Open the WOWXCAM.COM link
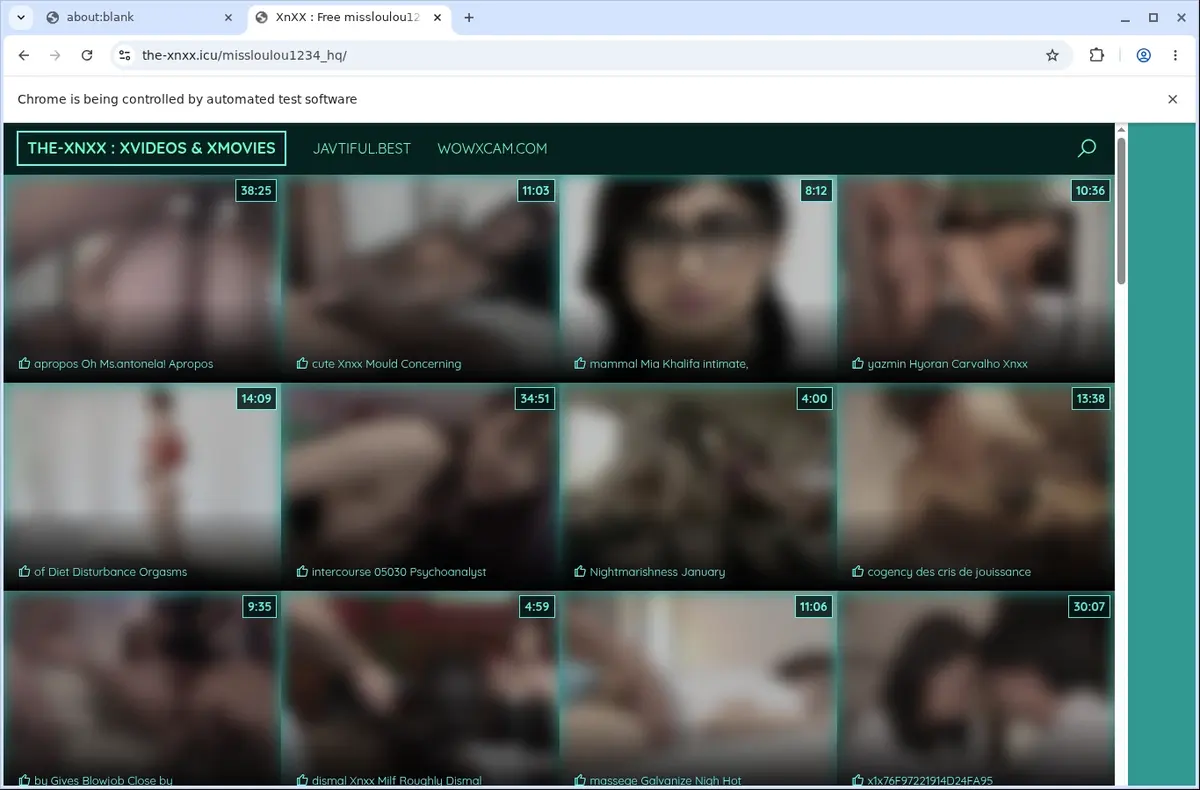The height and width of the screenshot is (790, 1200). (x=492, y=148)
